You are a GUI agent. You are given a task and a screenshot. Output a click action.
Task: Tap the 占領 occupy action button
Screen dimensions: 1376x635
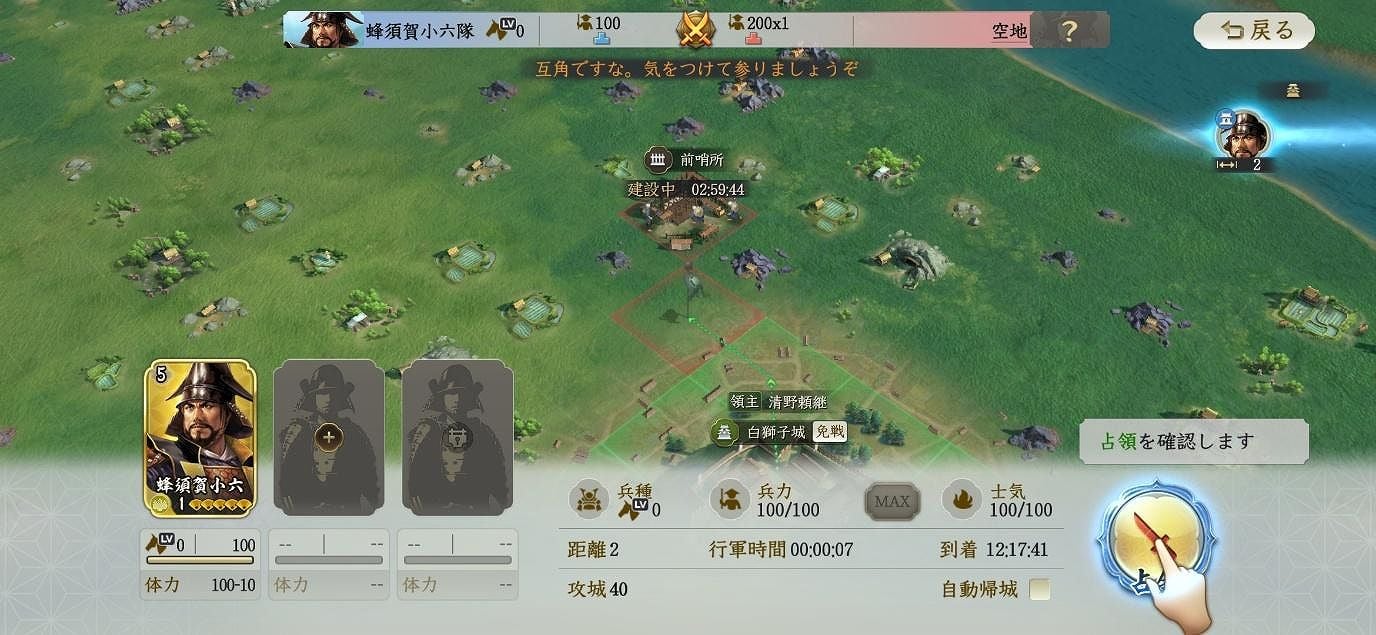tap(1156, 544)
